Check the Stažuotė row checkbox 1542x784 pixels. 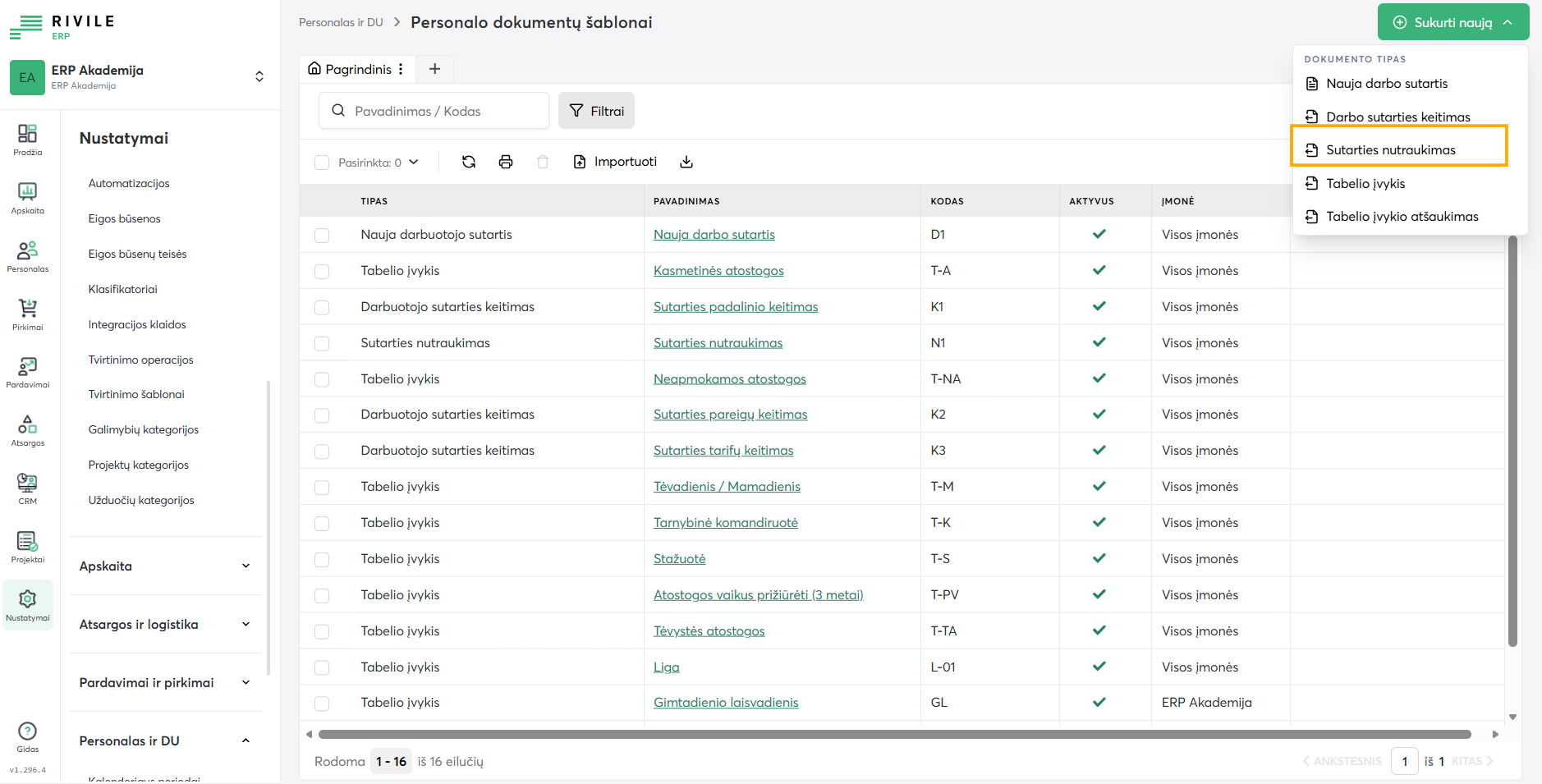click(x=322, y=559)
